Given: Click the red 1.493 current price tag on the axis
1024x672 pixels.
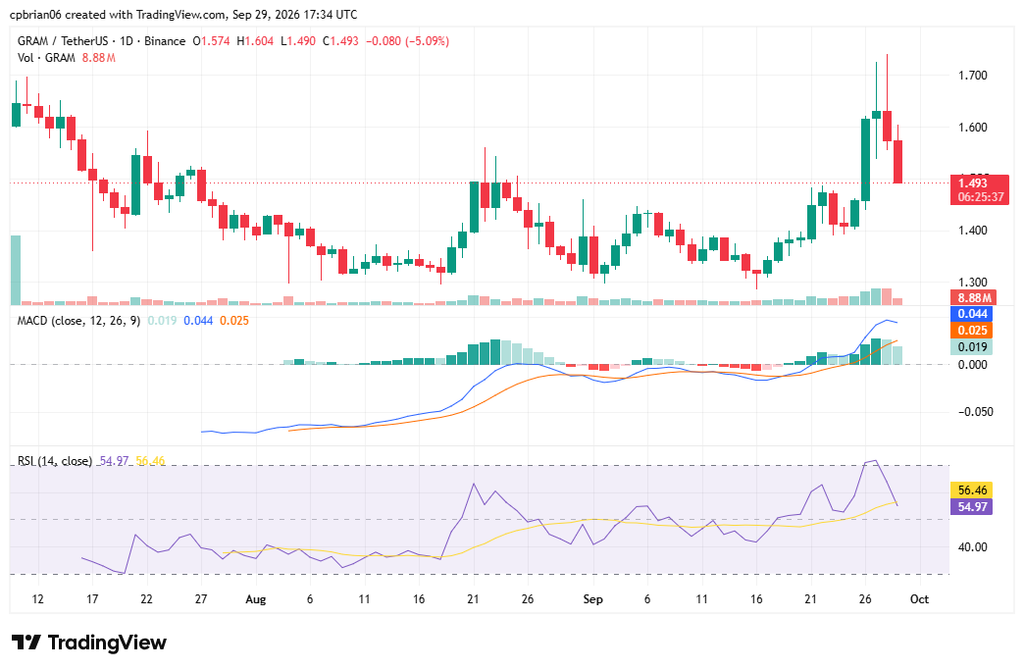Looking at the screenshot, I should (x=973, y=183).
